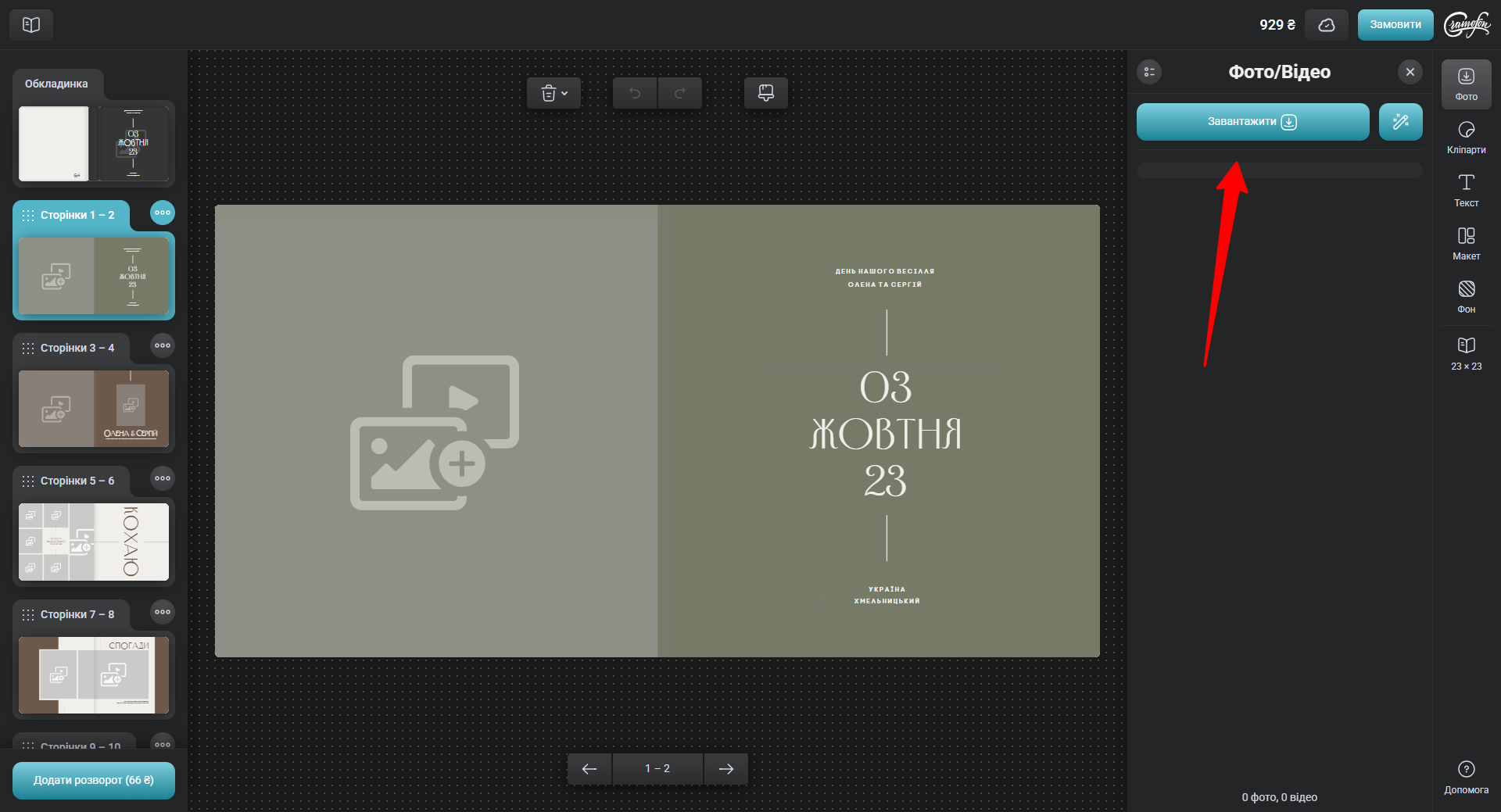Select the Сторінки 7 – 8 spread thumbnail
The image size is (1501, 812).
coord(94,674)
